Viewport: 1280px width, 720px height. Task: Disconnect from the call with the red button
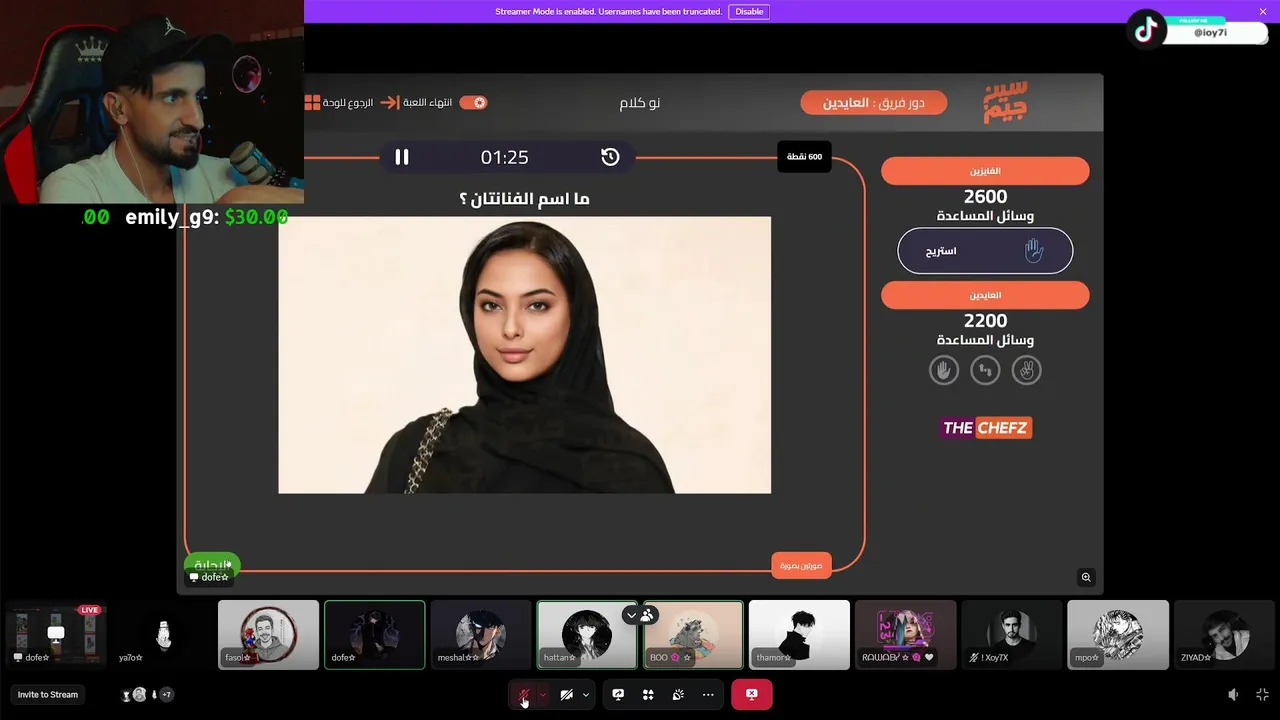751,694
